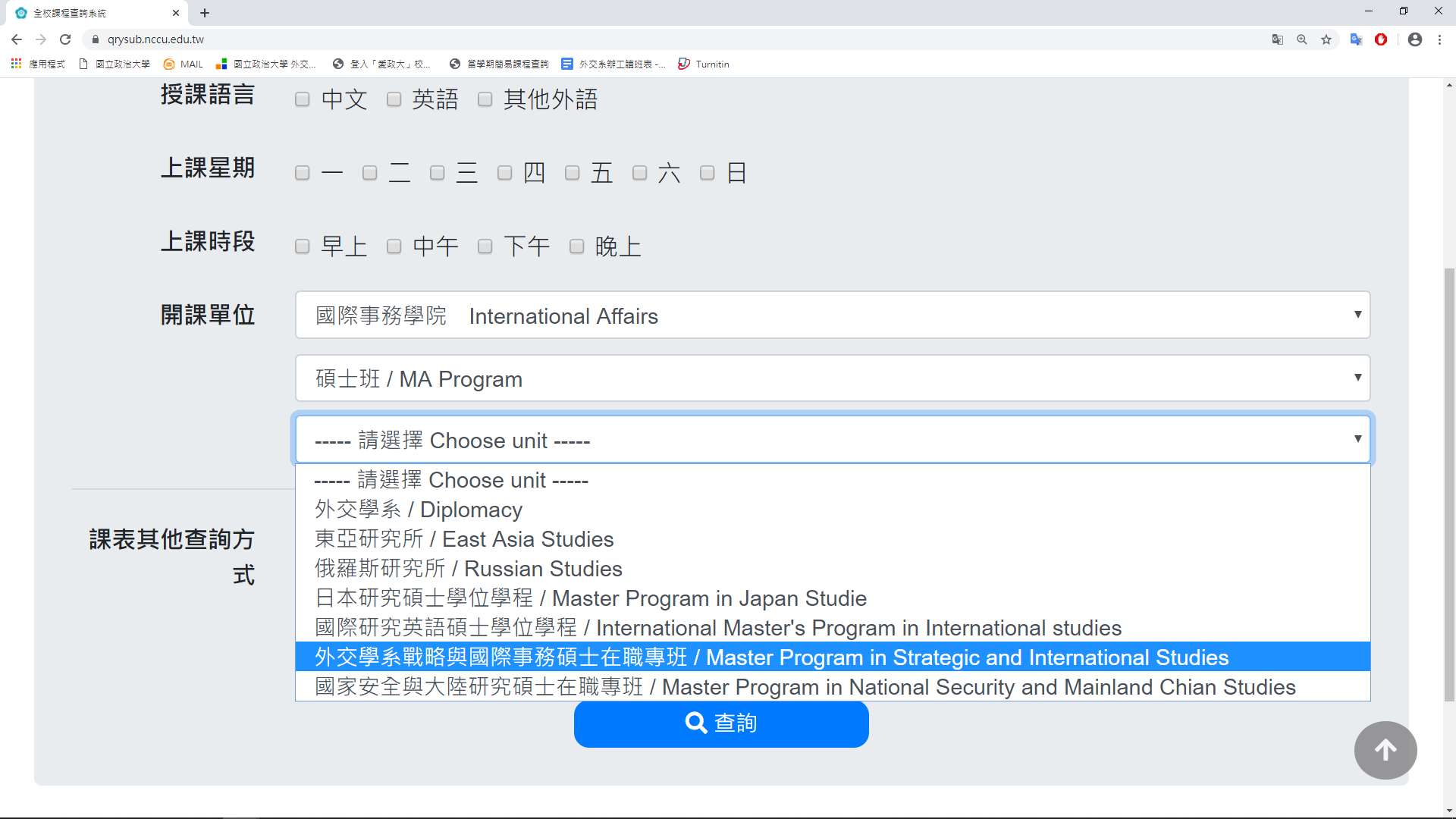Open a new browser tab
The width and height of the screenshot is (1456, 819).
(x=205, y=13)
